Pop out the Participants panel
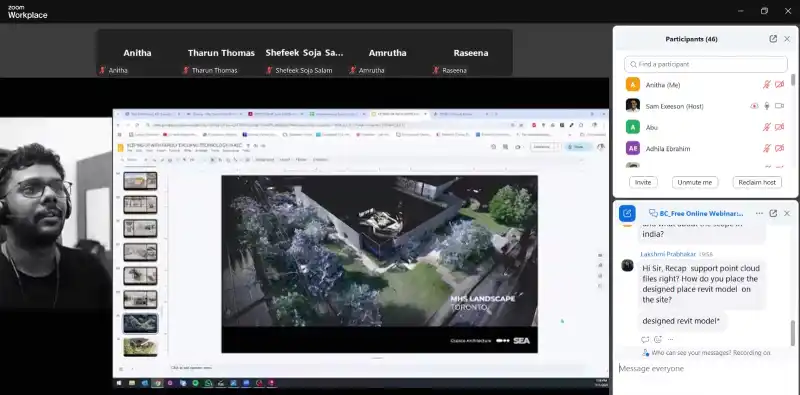Image resolution: width=800 pixels, height=395 pixels. pos(773,39)
